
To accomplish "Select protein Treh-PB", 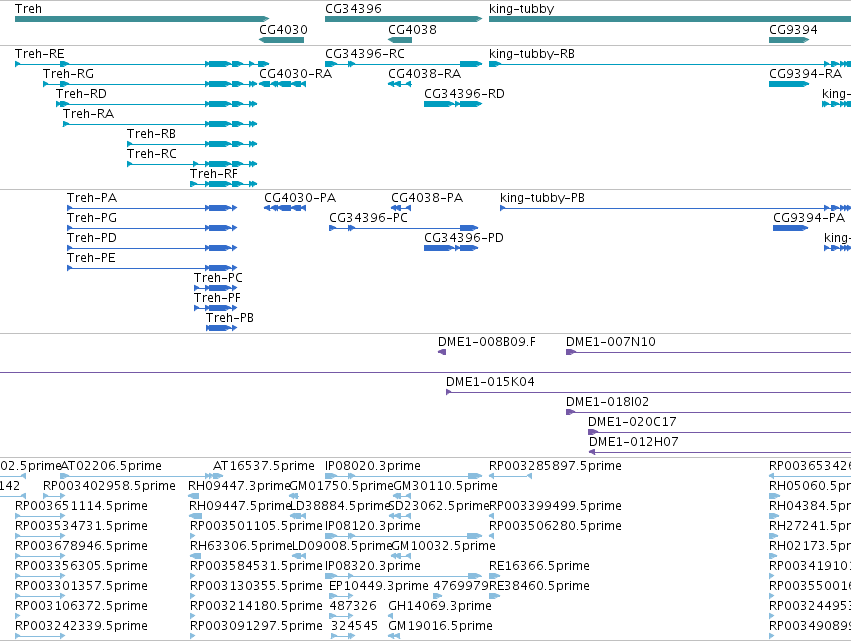I will [x=221, y=328].
